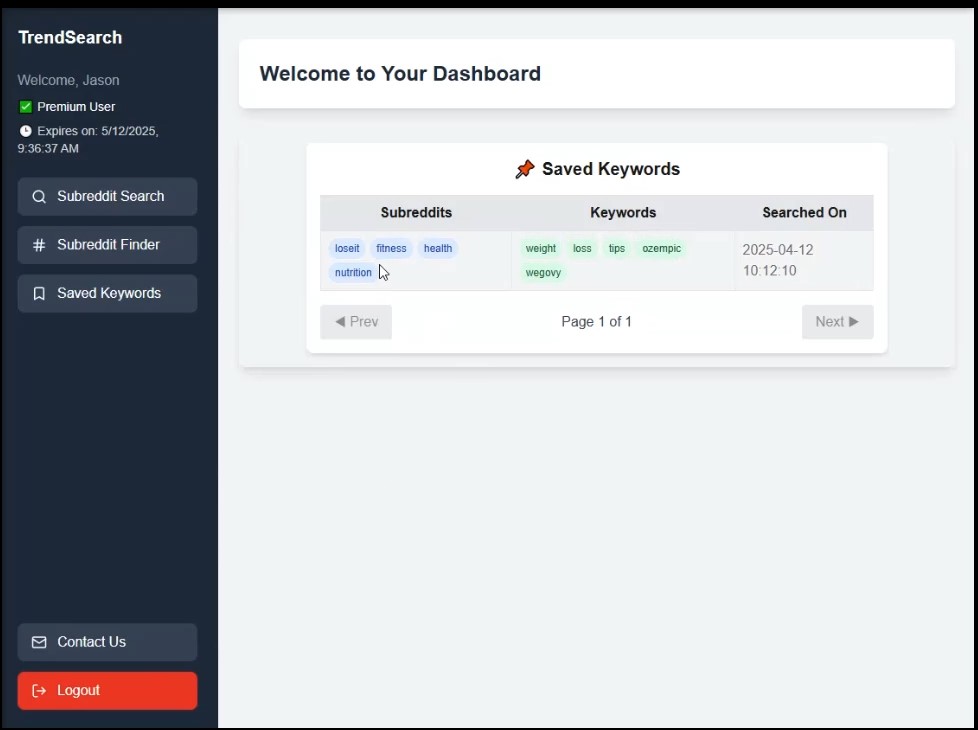Image resolution: width=978 pixels, height=730 pixels.
Task: Open the Contact Us page
Action: coord(107,642)
